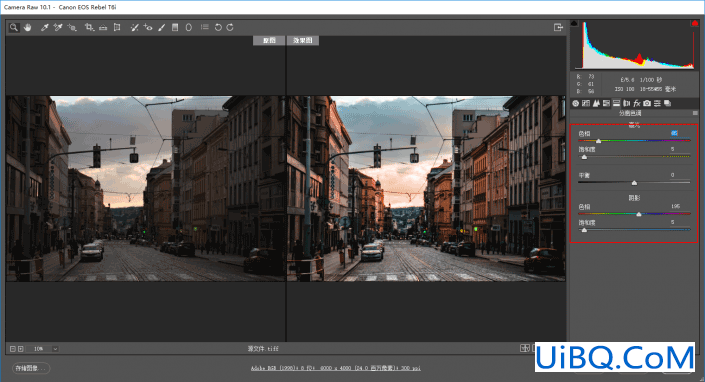
Task: Toggle the before/after preview view icon
Action: pos(524,348)
